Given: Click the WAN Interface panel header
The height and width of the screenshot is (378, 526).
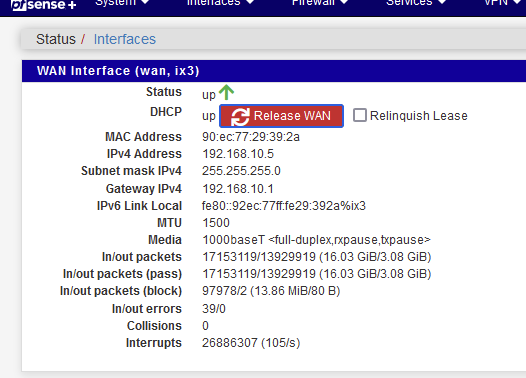Looking at the screenshot, I should (274, 71).
